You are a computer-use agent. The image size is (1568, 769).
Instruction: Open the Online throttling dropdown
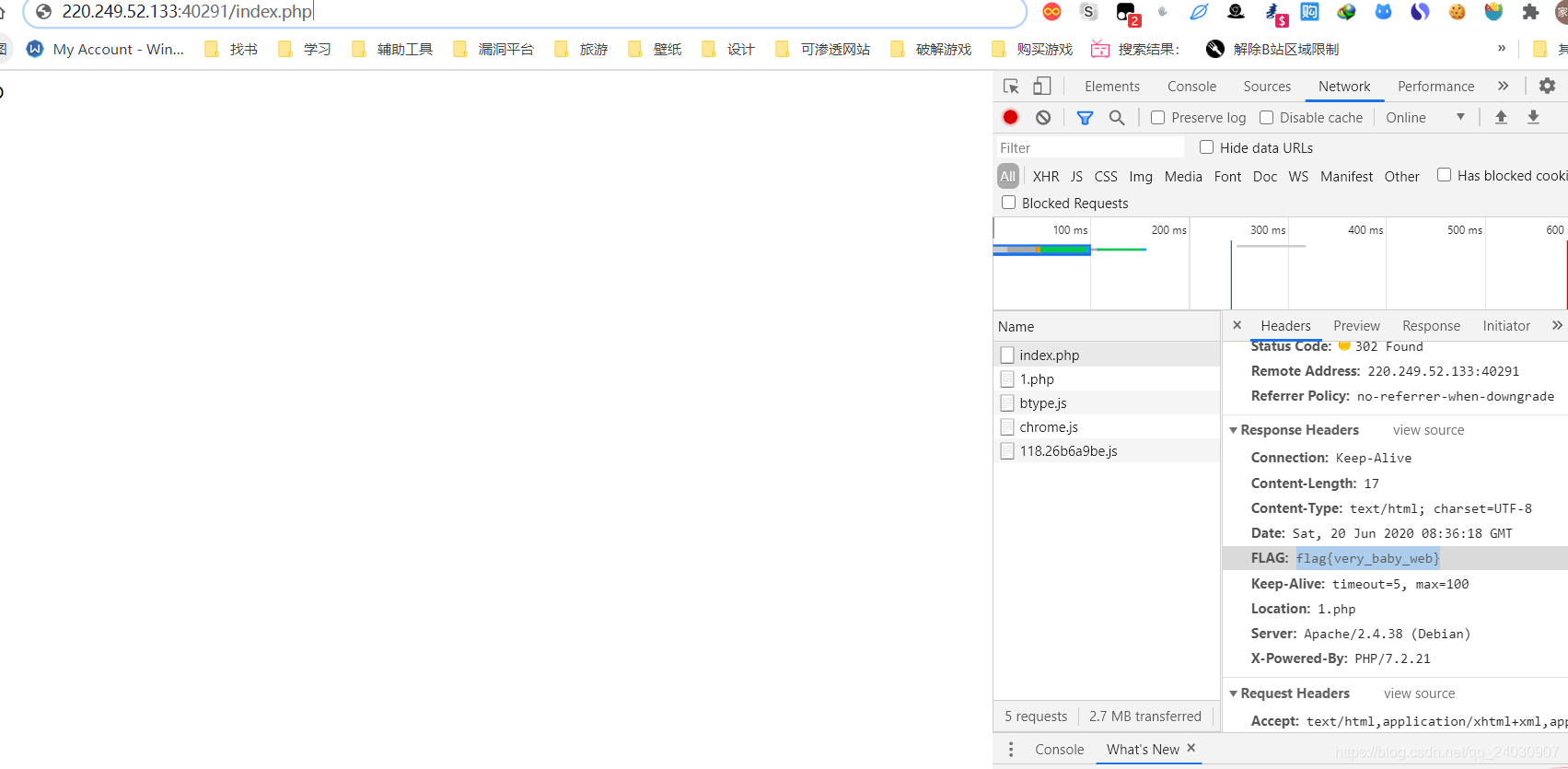click(x=1424, y=118)
